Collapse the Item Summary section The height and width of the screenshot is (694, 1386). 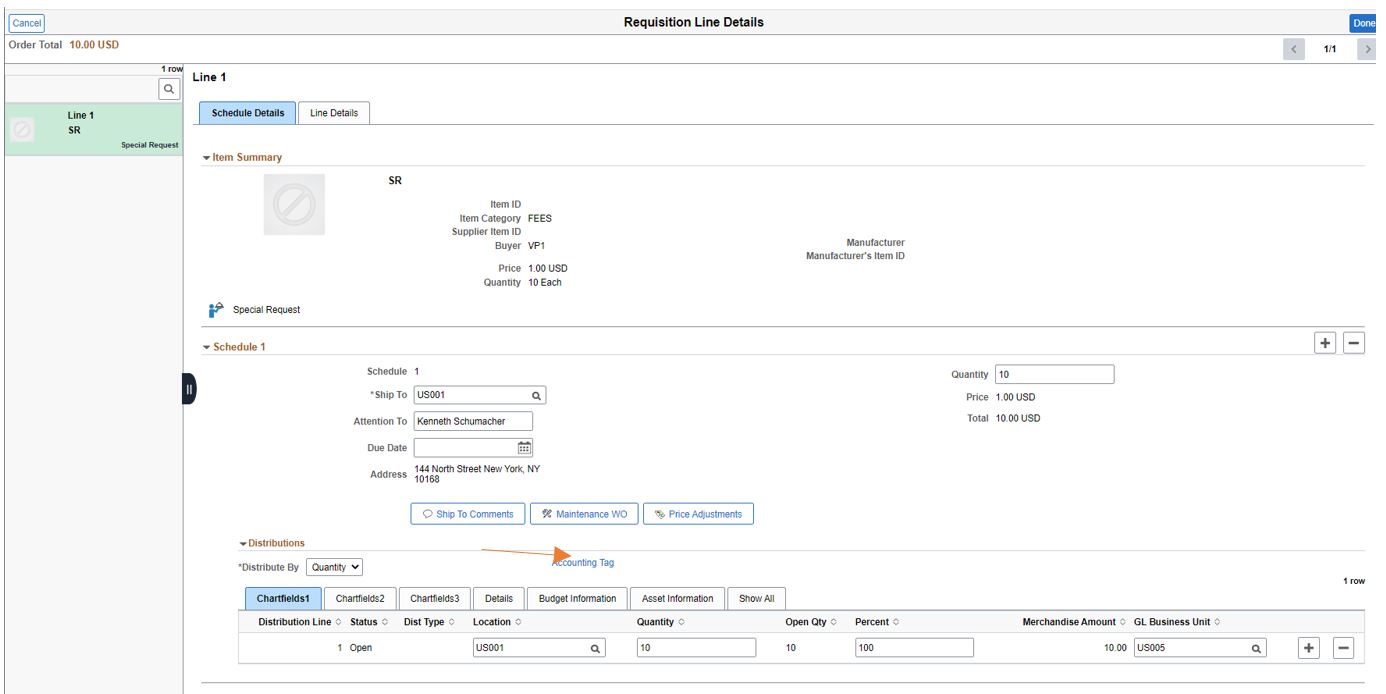click(x=208, y=156)
